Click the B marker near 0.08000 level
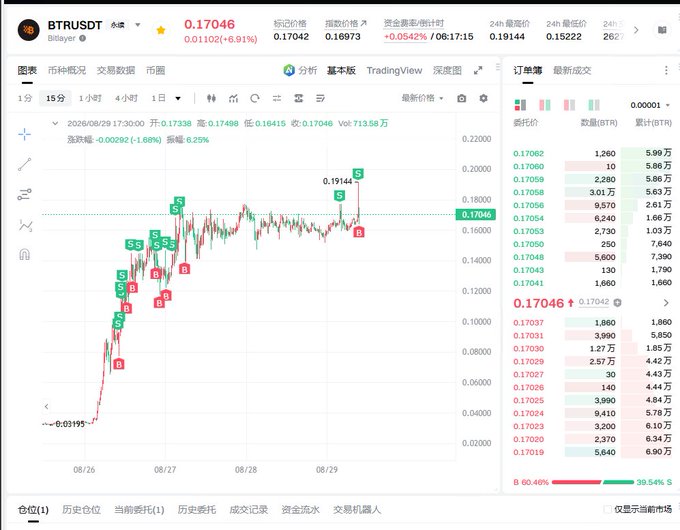Image resolution: width=680 pixels, height=530 pixels. (x=119, y=364)
